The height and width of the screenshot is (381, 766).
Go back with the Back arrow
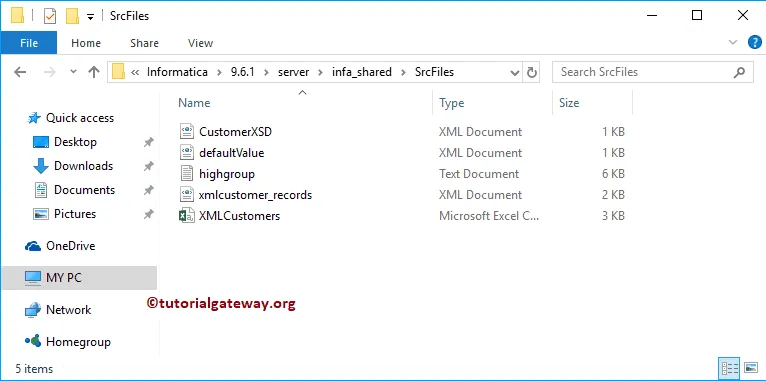[x=20, y=72]
